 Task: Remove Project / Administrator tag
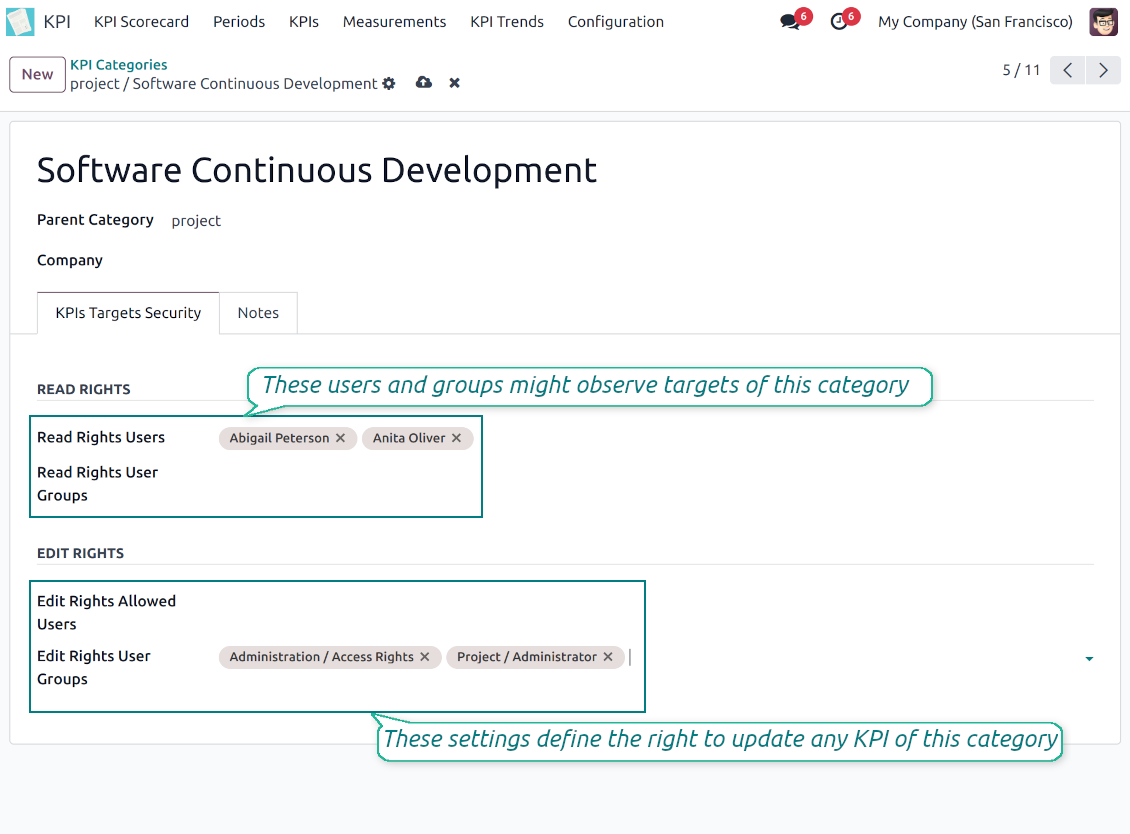coord(608,657)
